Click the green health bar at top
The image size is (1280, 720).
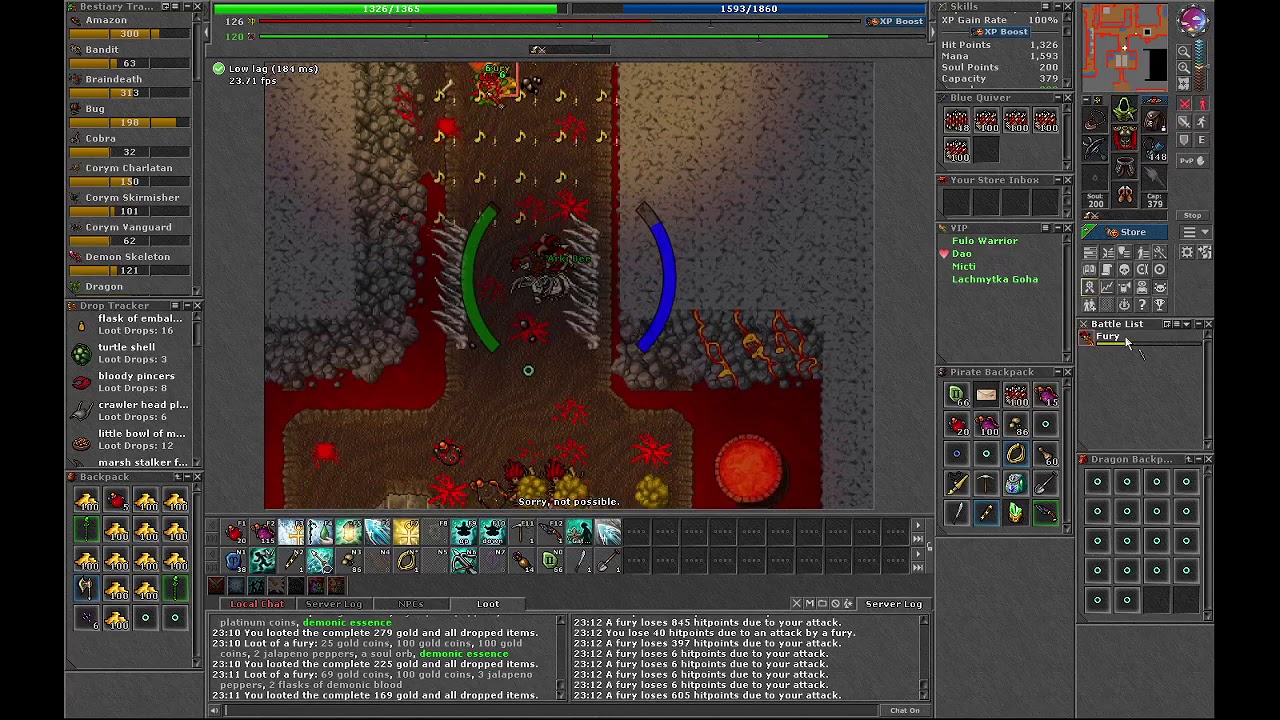[x=385, y=9]
